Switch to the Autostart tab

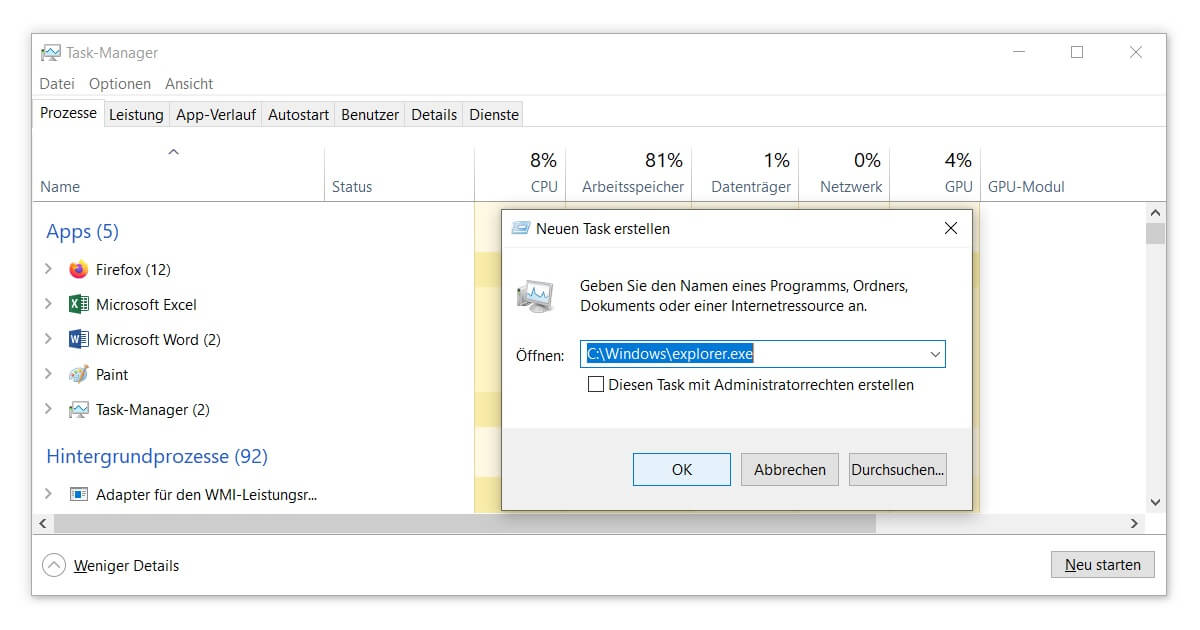(298, 115)
